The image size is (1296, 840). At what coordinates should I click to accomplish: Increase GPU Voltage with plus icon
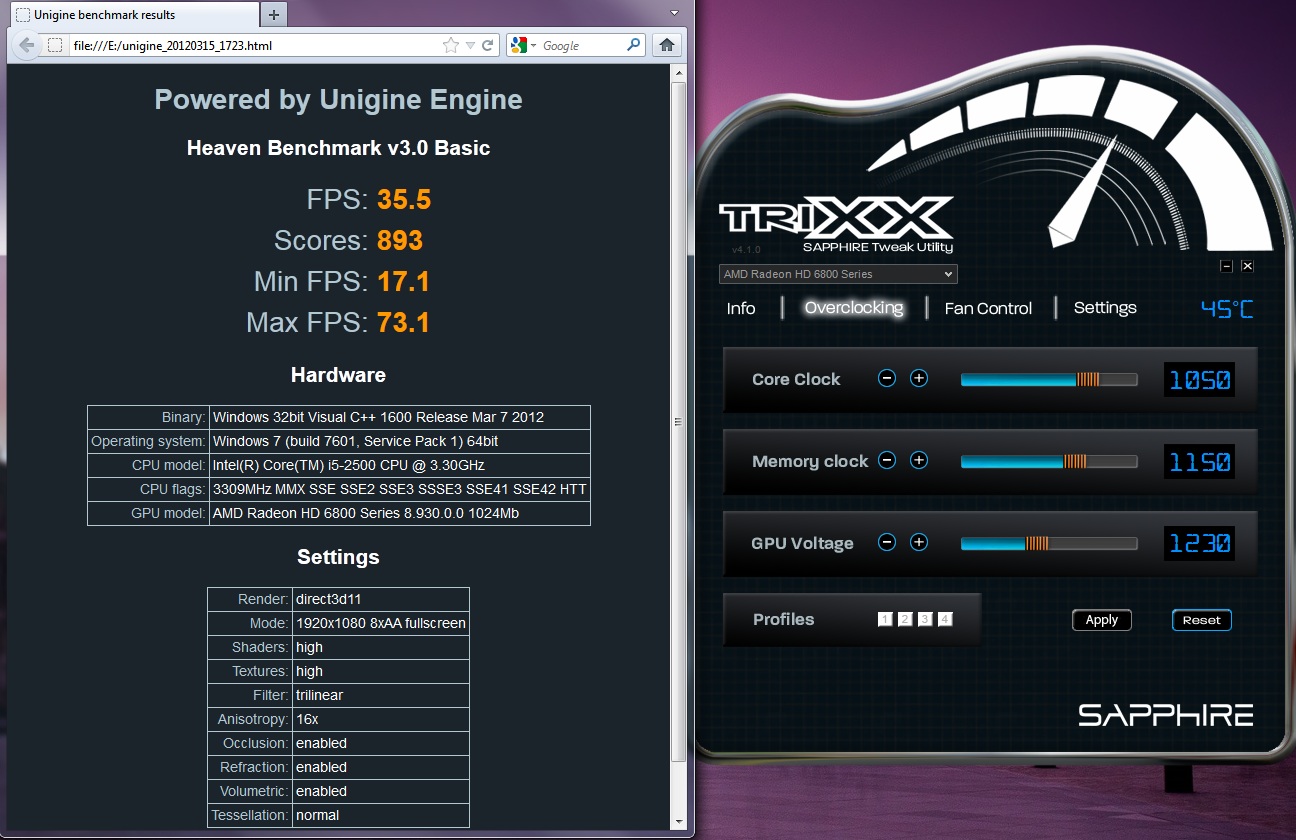click(919, 542)
